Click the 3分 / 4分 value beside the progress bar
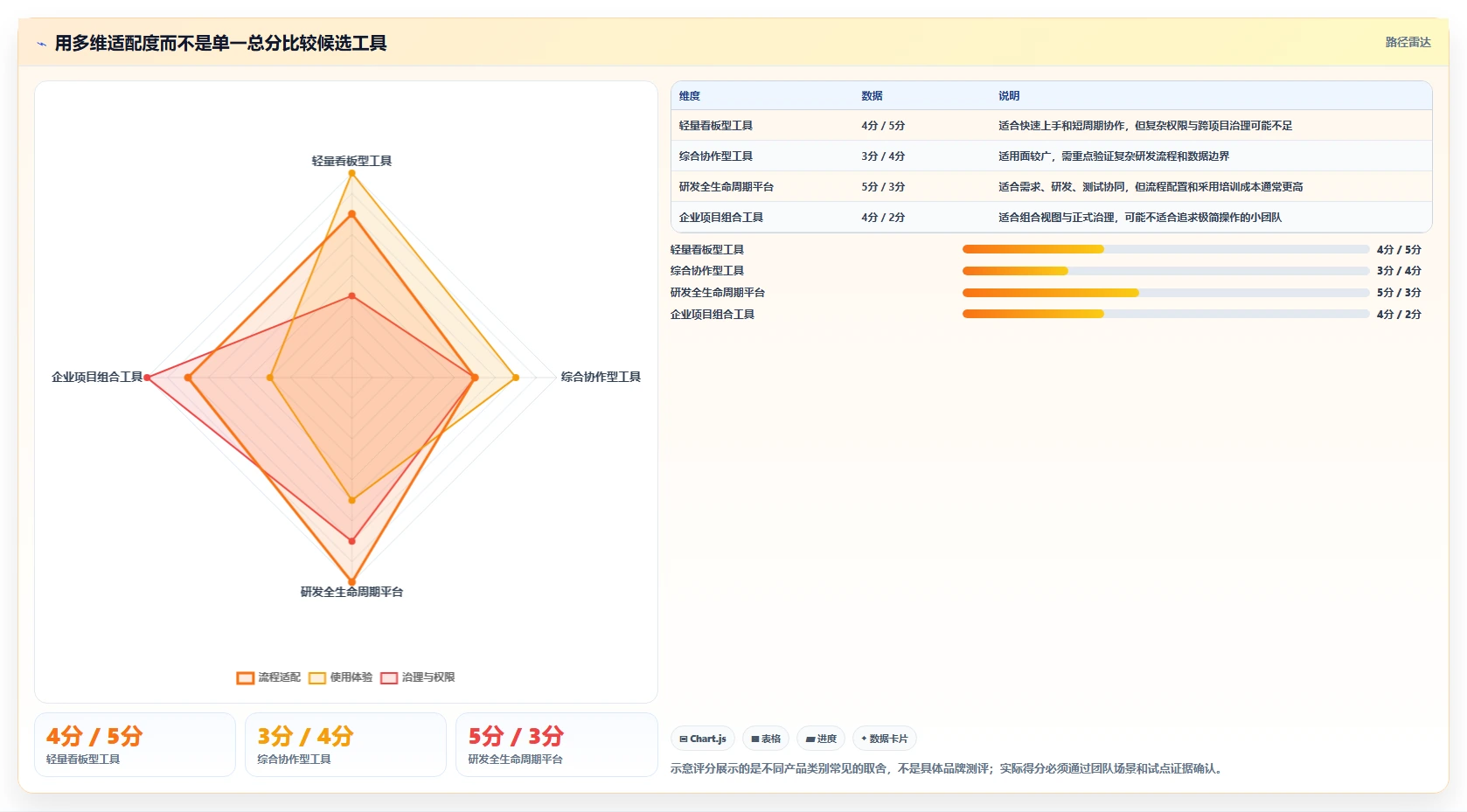1467x812 pixels. click(x=1399, y=271)
